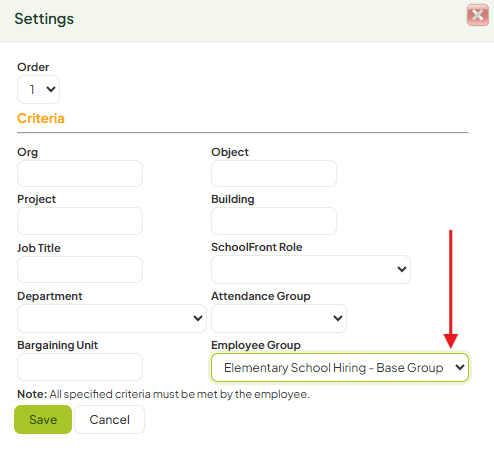Viewport: 494px width, 450px height.
Task: Click the Bargaining Unit input field
Action: click(x=80, y=367)
